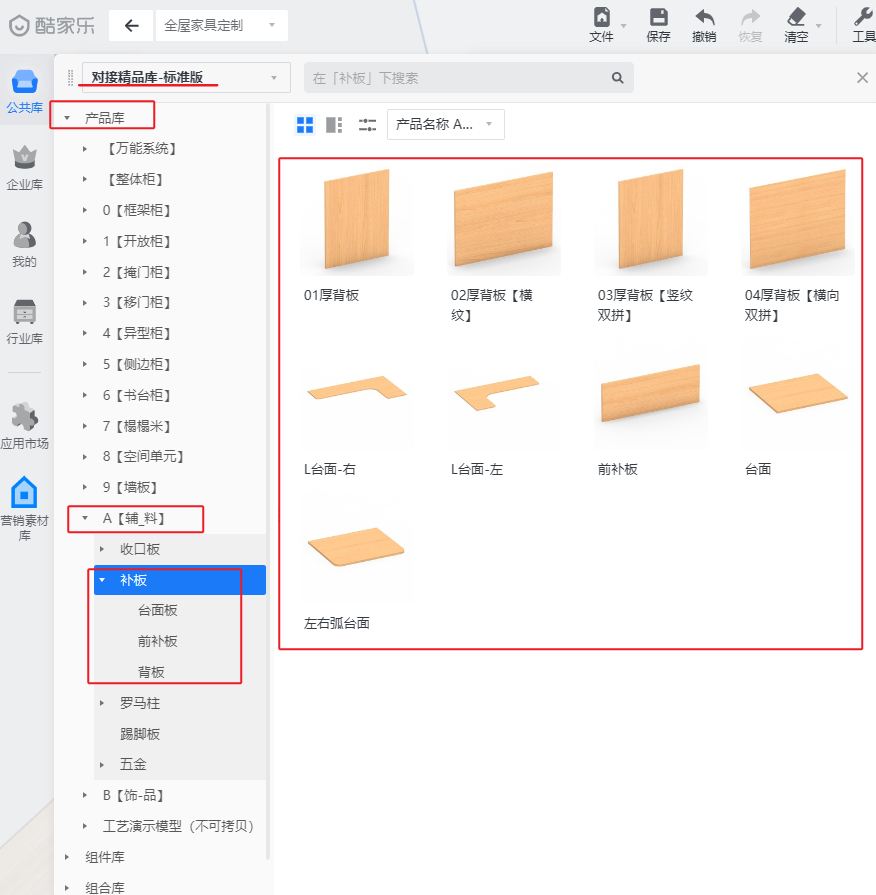Open the Tools (工具) wrench icon

click(862, 18)
